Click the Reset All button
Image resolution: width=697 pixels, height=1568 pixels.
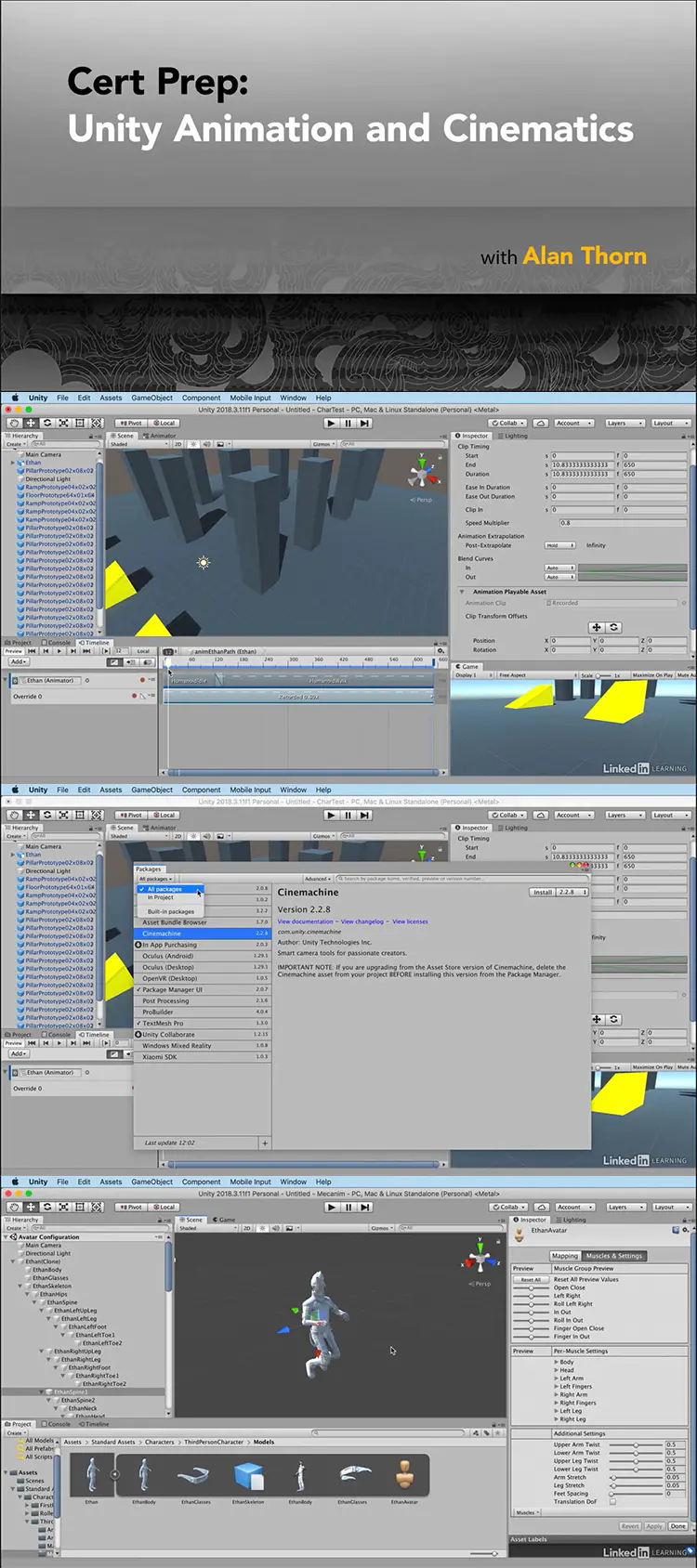click(x=531, y=1279)
